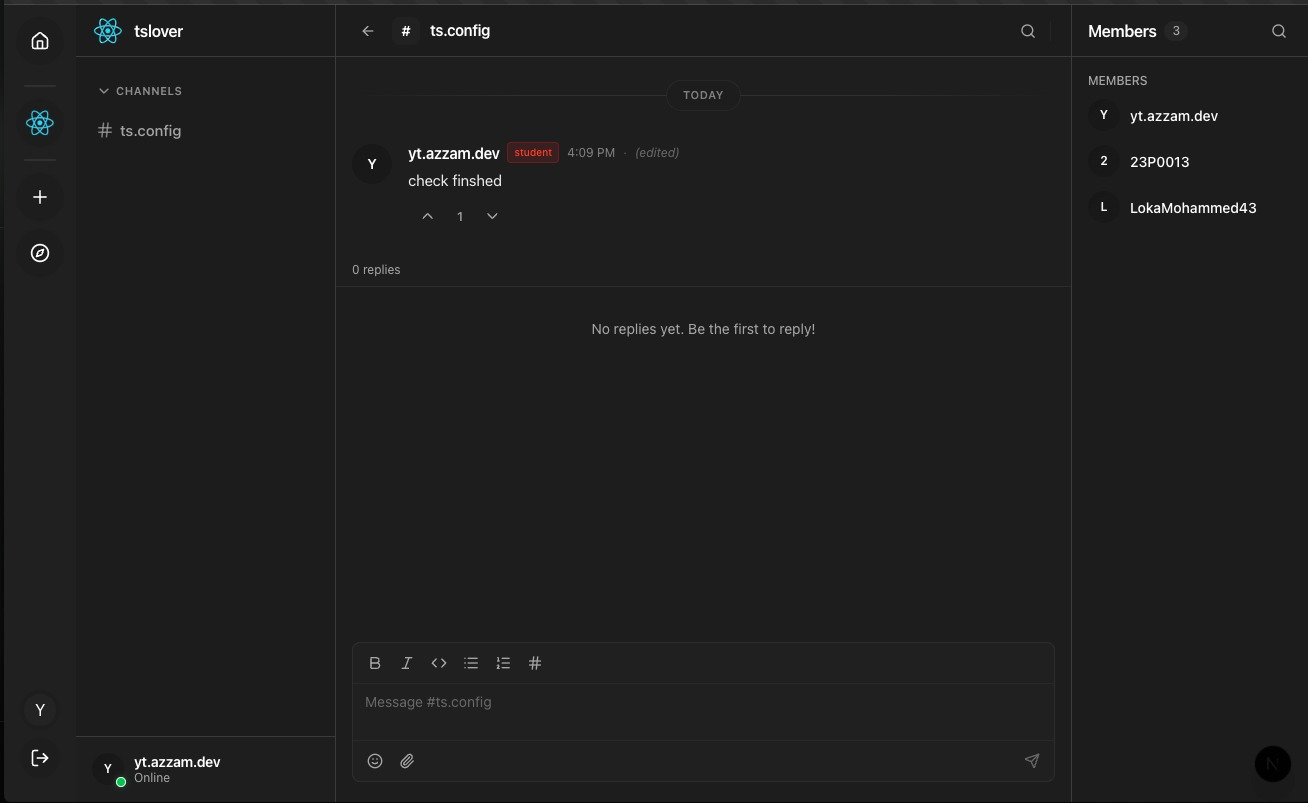1308x803 pixels.
Task: Open member LokaMohammed43 from members list
Action: [x=1192, y=208]
